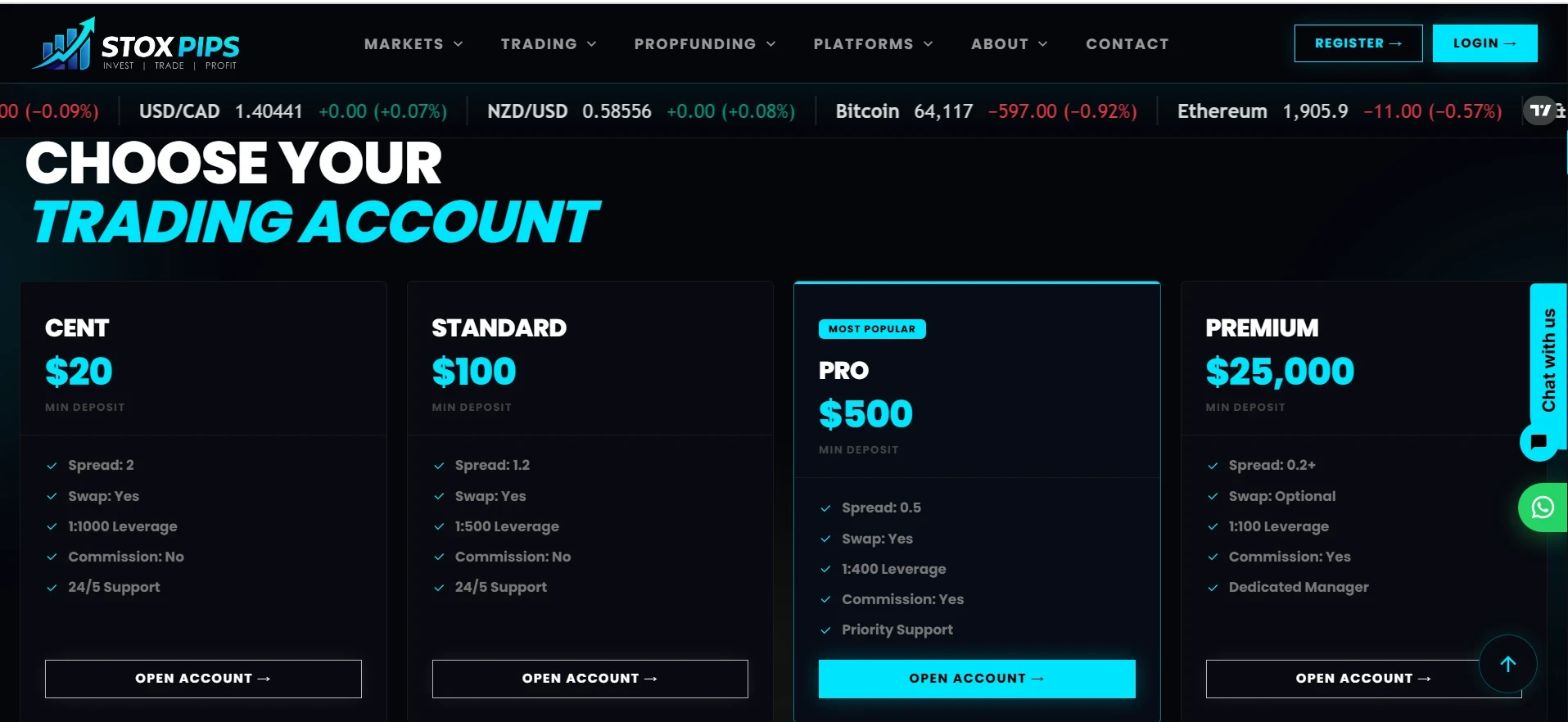
Task: Click the StoxPips logo
Action: pos(136,44)
